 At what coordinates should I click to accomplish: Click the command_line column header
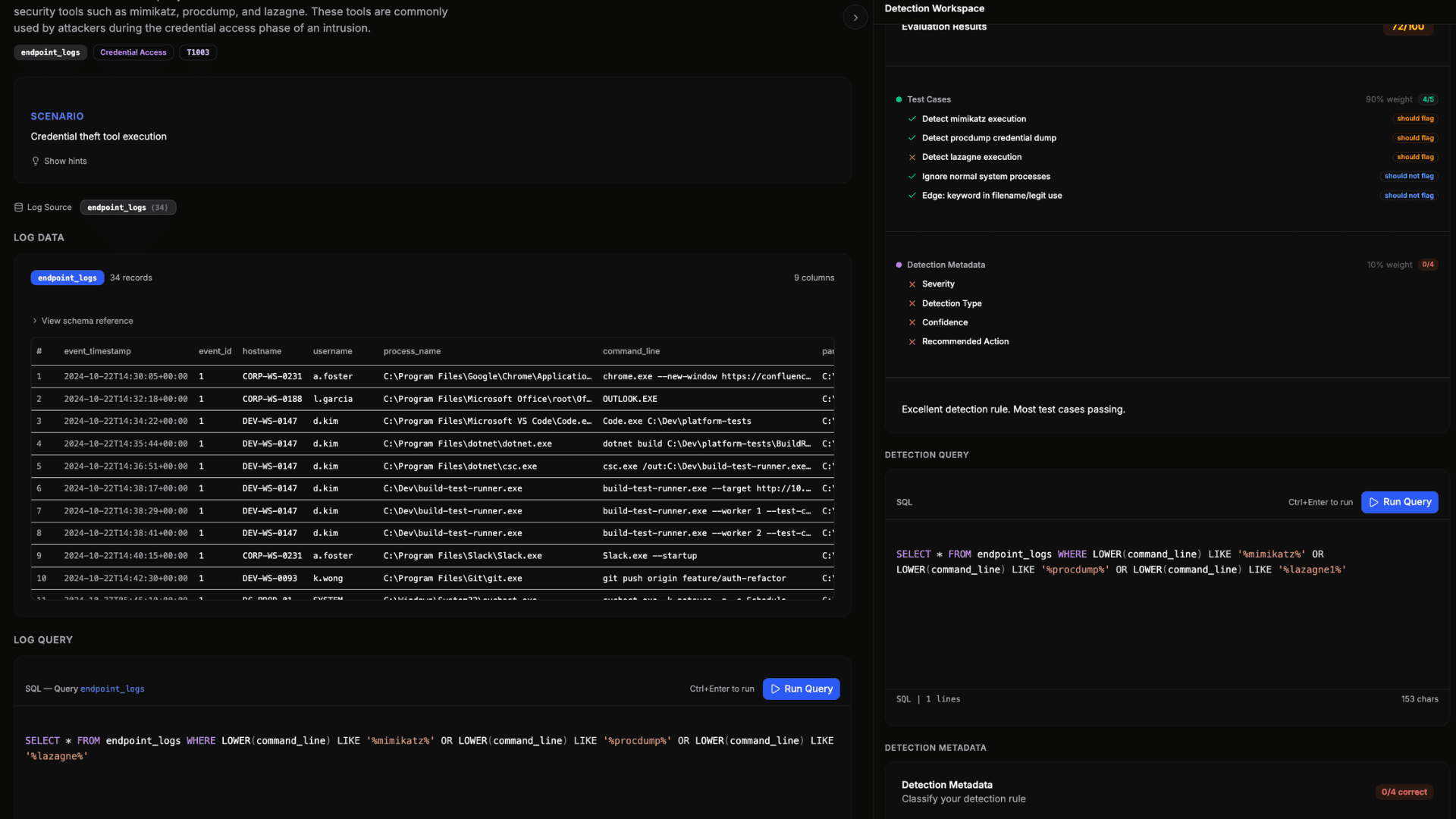pos(631,351)
